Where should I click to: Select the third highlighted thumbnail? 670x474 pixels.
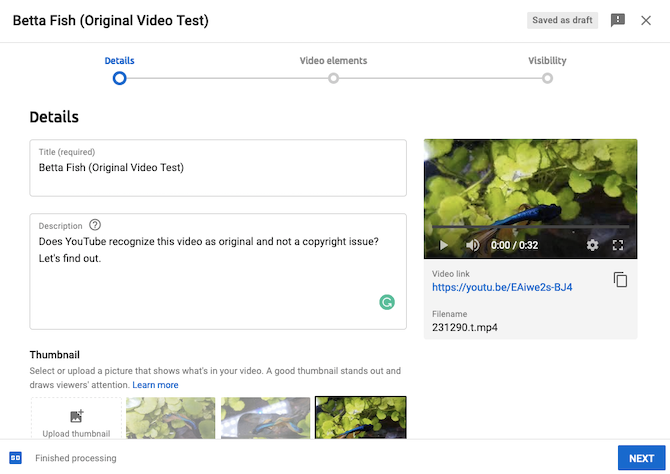[361, 418]
